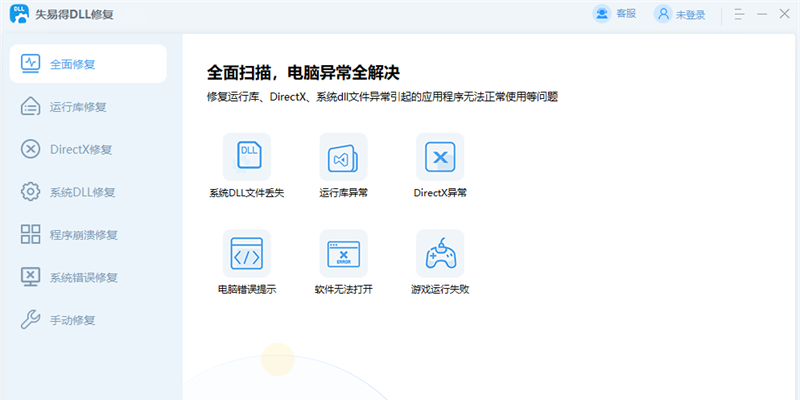Click the 系统DLL文件丢失 DLL file icon
The width and height of the screenshot is (800, 400).
tap(247, 157)
